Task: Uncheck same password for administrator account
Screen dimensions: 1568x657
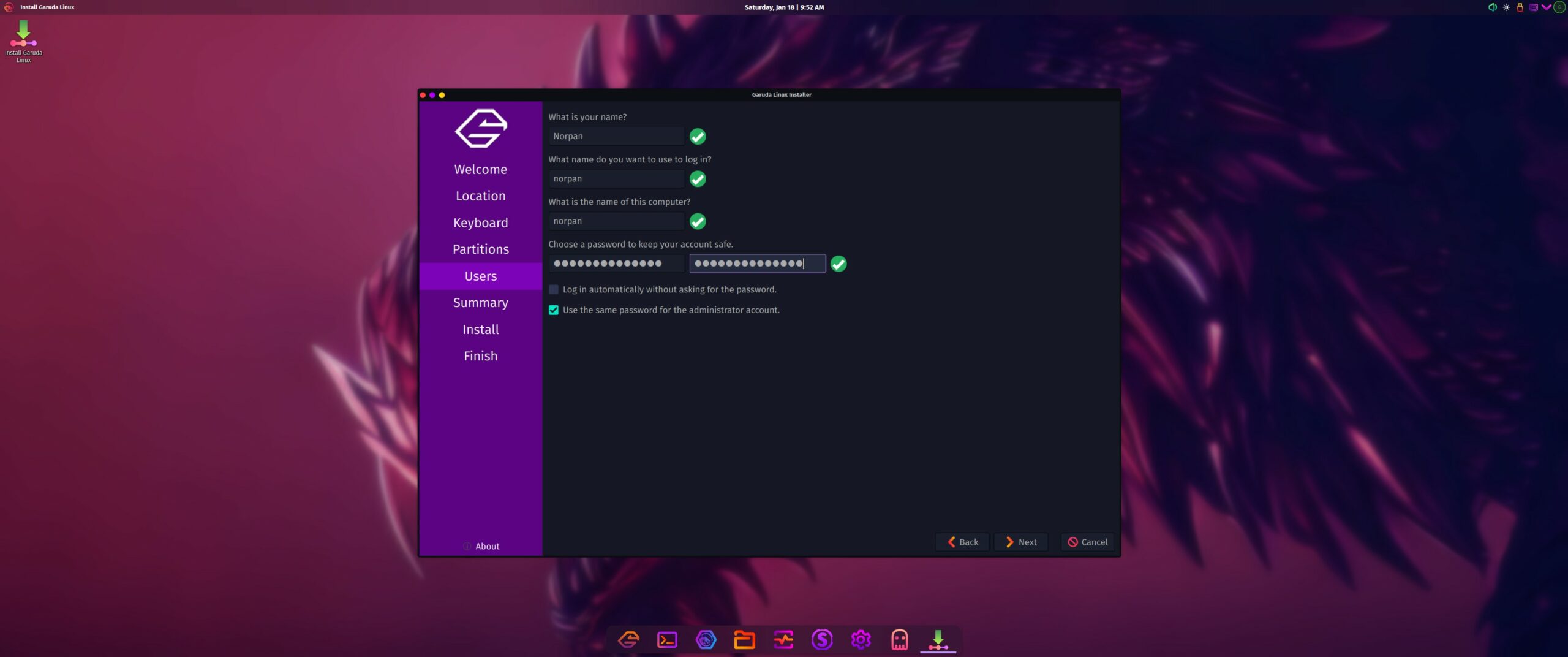Action: click(x=554, y=310)
